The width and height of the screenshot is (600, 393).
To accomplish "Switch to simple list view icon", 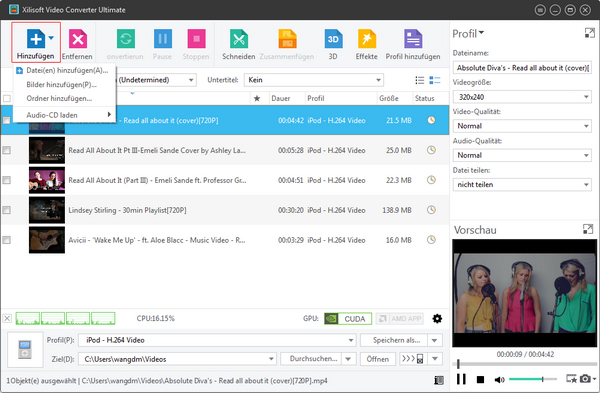I will [x=419, y=80].
